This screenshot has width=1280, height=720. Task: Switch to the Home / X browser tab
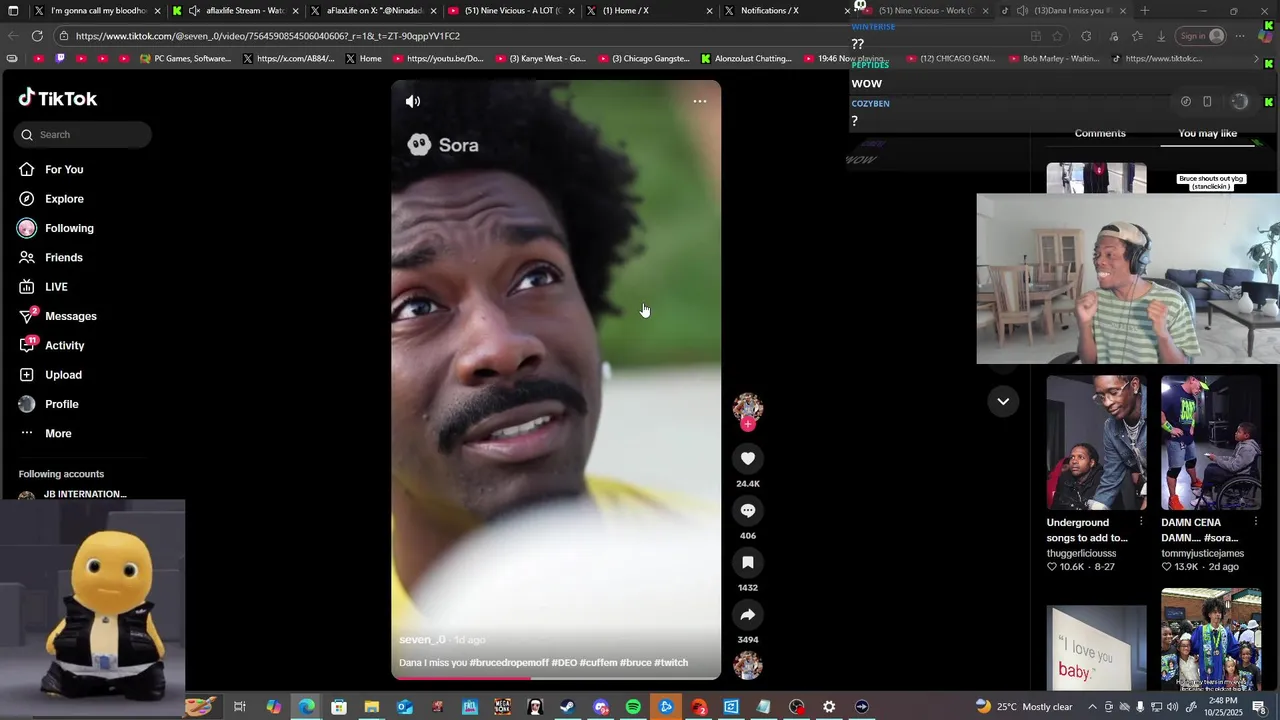coord(648,11)
